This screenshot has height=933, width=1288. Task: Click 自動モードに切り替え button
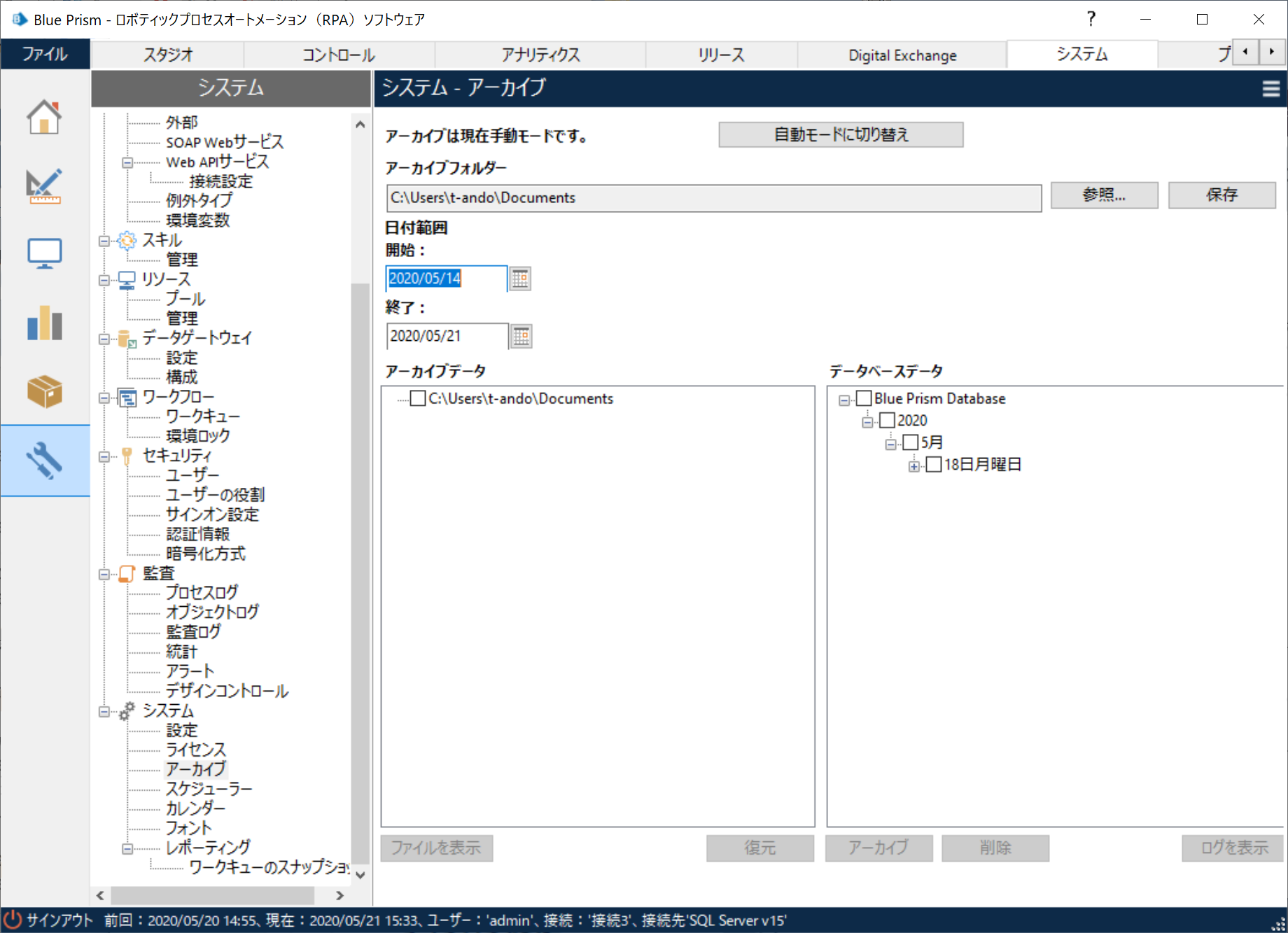(841, 134)
